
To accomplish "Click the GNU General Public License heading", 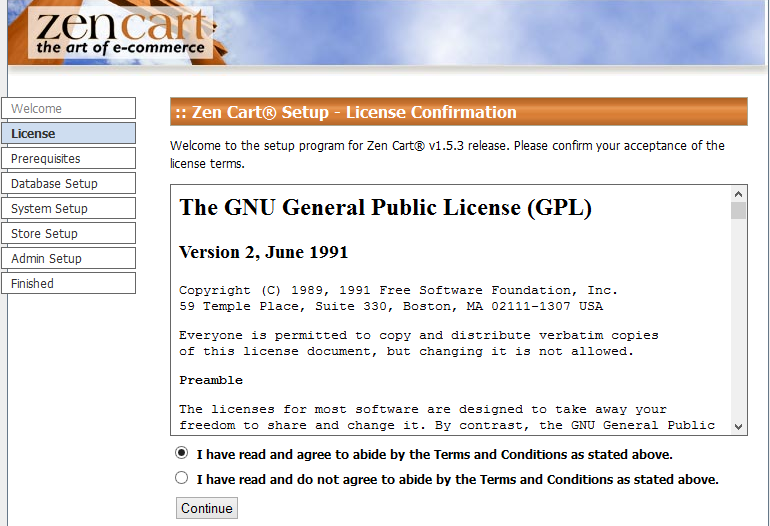I will coord(385,207).
